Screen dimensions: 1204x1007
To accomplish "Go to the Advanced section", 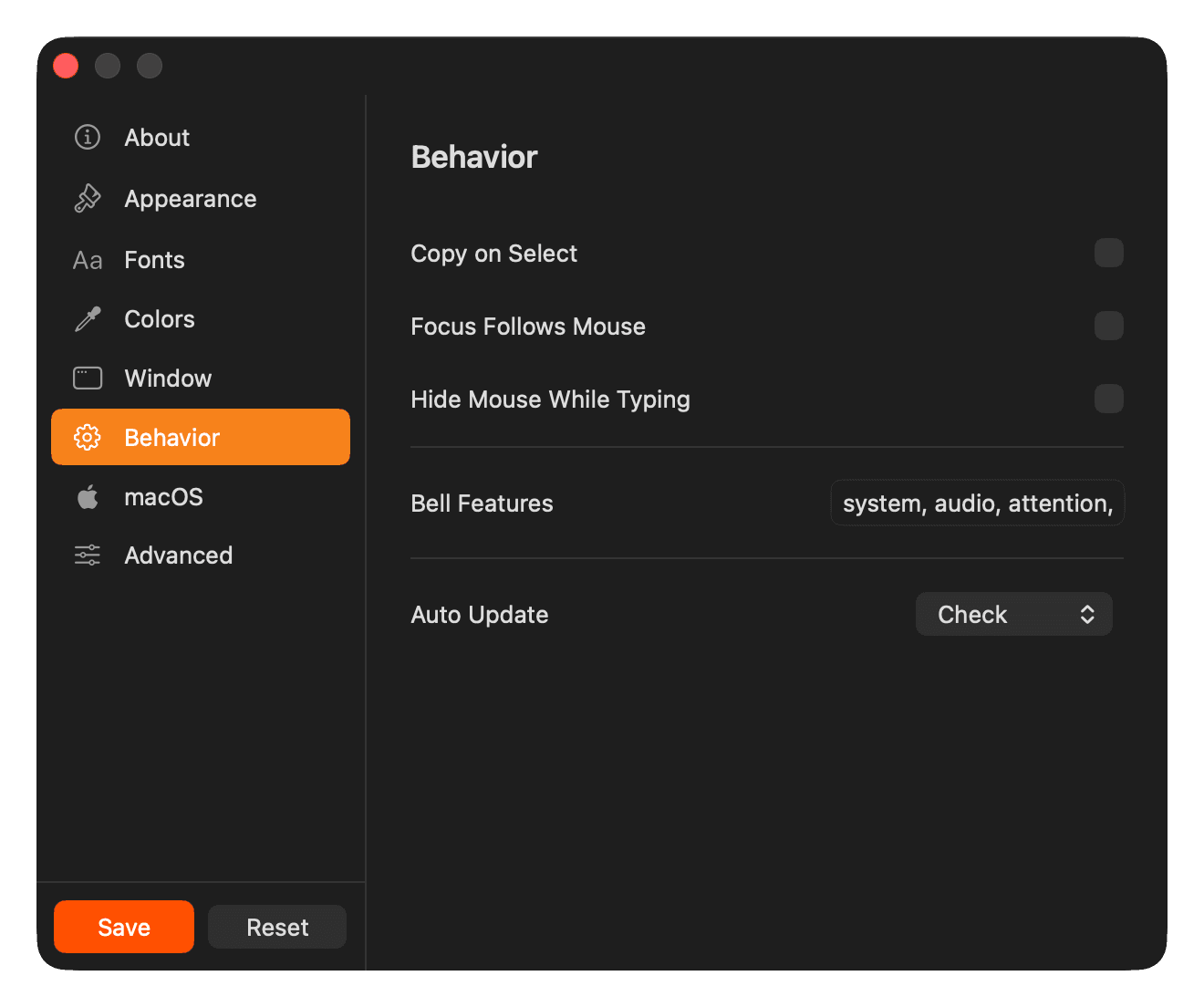I will (178, 555).
